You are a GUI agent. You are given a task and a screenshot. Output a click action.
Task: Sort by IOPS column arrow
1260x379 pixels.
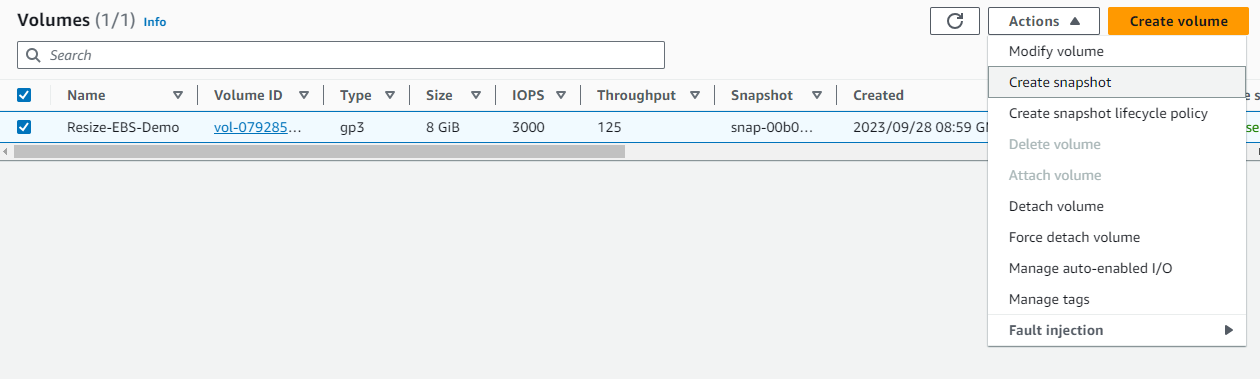(x=561, y=95)
